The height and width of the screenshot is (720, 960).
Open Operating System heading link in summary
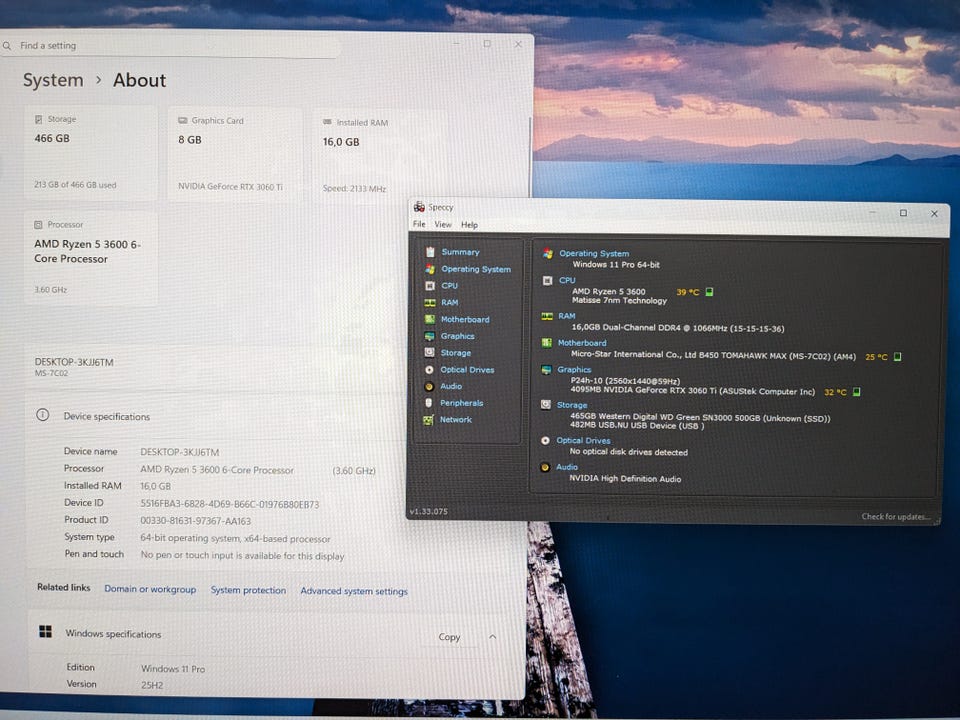point(594,253)
